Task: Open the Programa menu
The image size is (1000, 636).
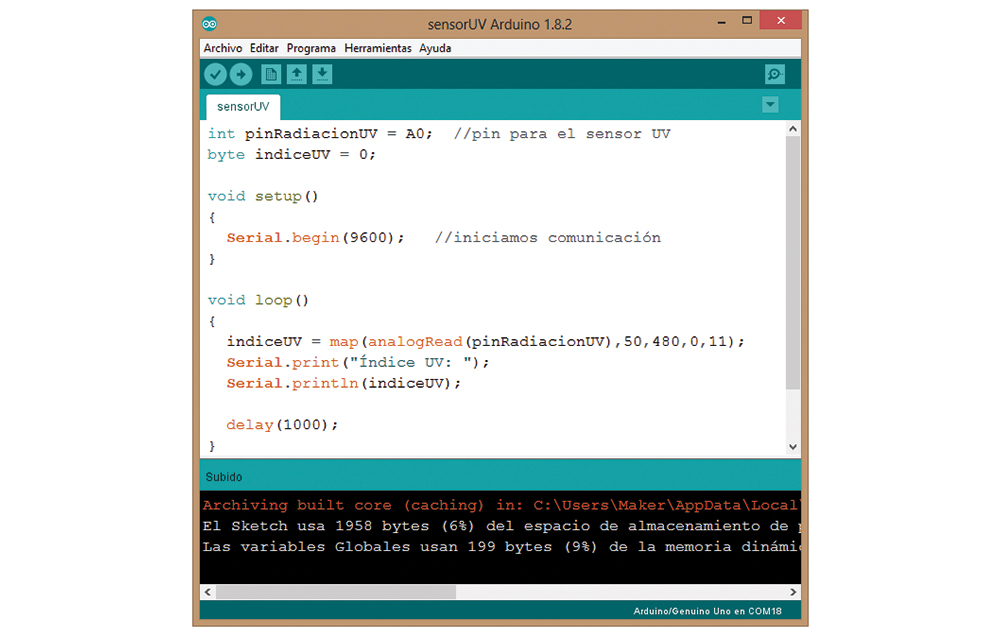Action: (x=311, y=48)
